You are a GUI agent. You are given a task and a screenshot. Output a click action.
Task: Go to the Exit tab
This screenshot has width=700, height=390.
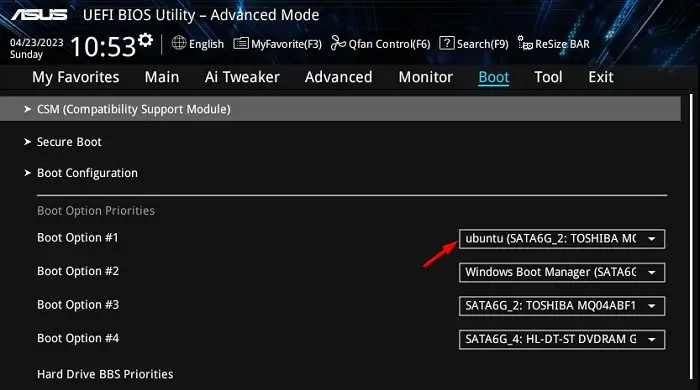[x=600, y=77]
